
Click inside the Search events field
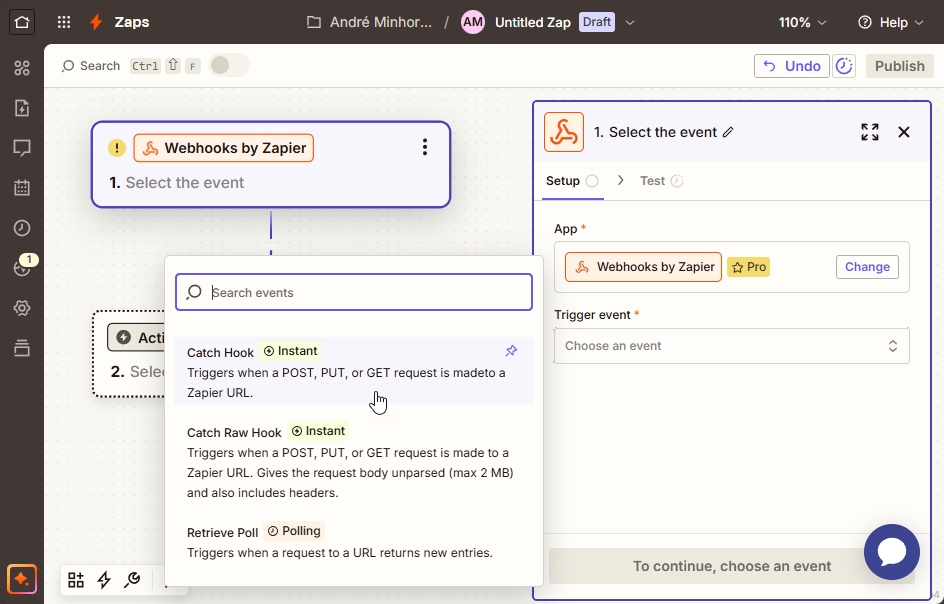pos(353,292)
